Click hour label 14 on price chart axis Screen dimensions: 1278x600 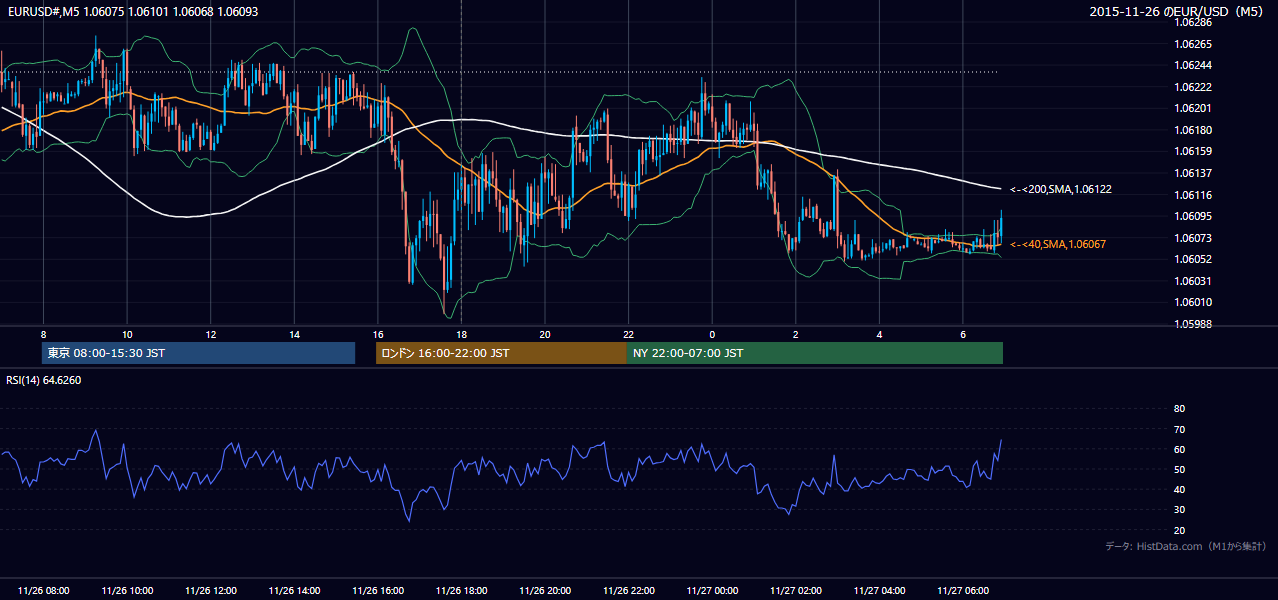(294, 334)
